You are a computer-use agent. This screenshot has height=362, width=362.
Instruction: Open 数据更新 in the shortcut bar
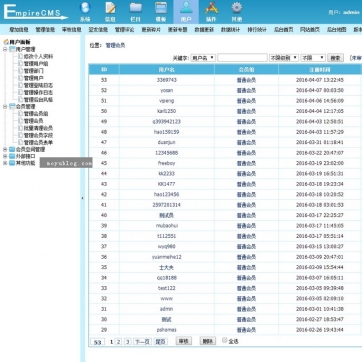tap(204, 30)
